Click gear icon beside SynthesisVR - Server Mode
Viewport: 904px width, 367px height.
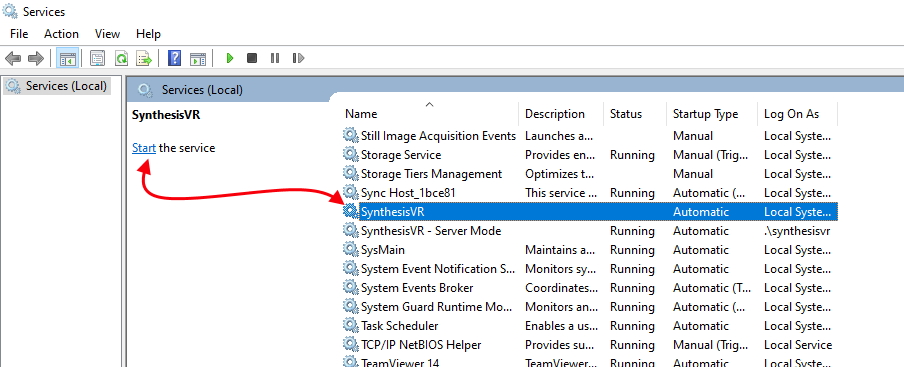351,230
